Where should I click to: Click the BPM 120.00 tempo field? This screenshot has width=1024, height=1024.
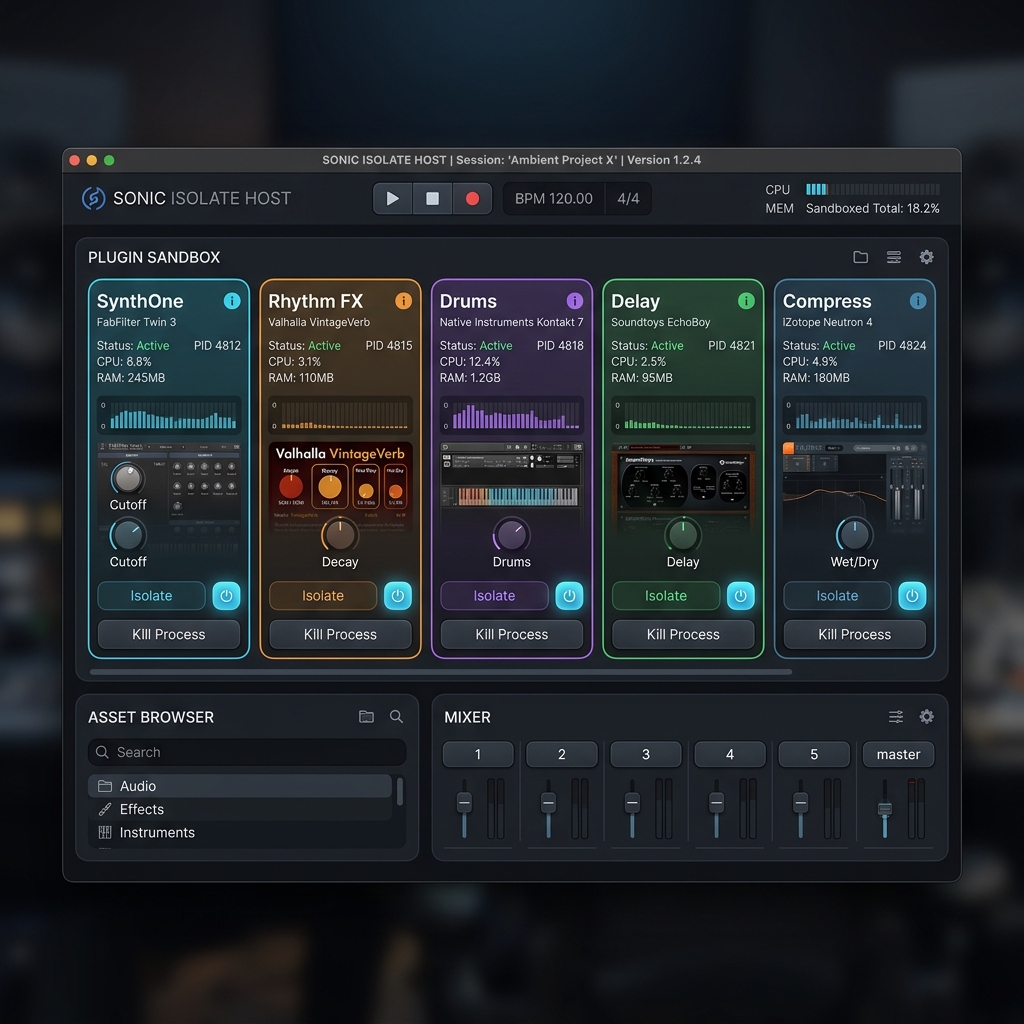pyautogui.click(x=554, y=199)
